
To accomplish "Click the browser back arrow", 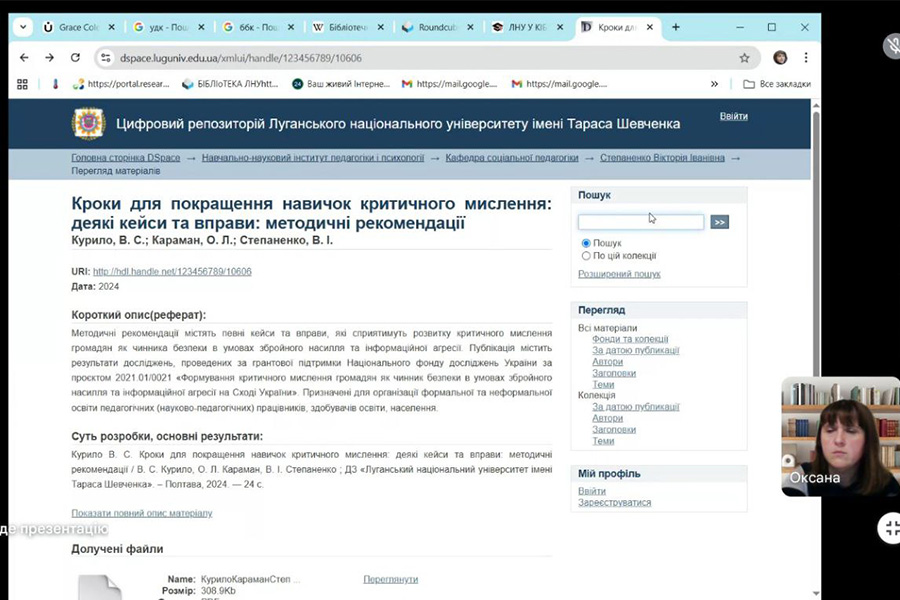I will click(24, 58).
